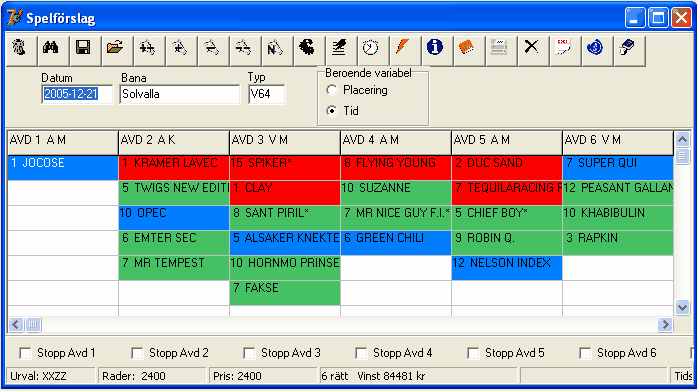Click the Bana field containing Solvalla
The image size is (697, 391).
click(x=180, y=94)
